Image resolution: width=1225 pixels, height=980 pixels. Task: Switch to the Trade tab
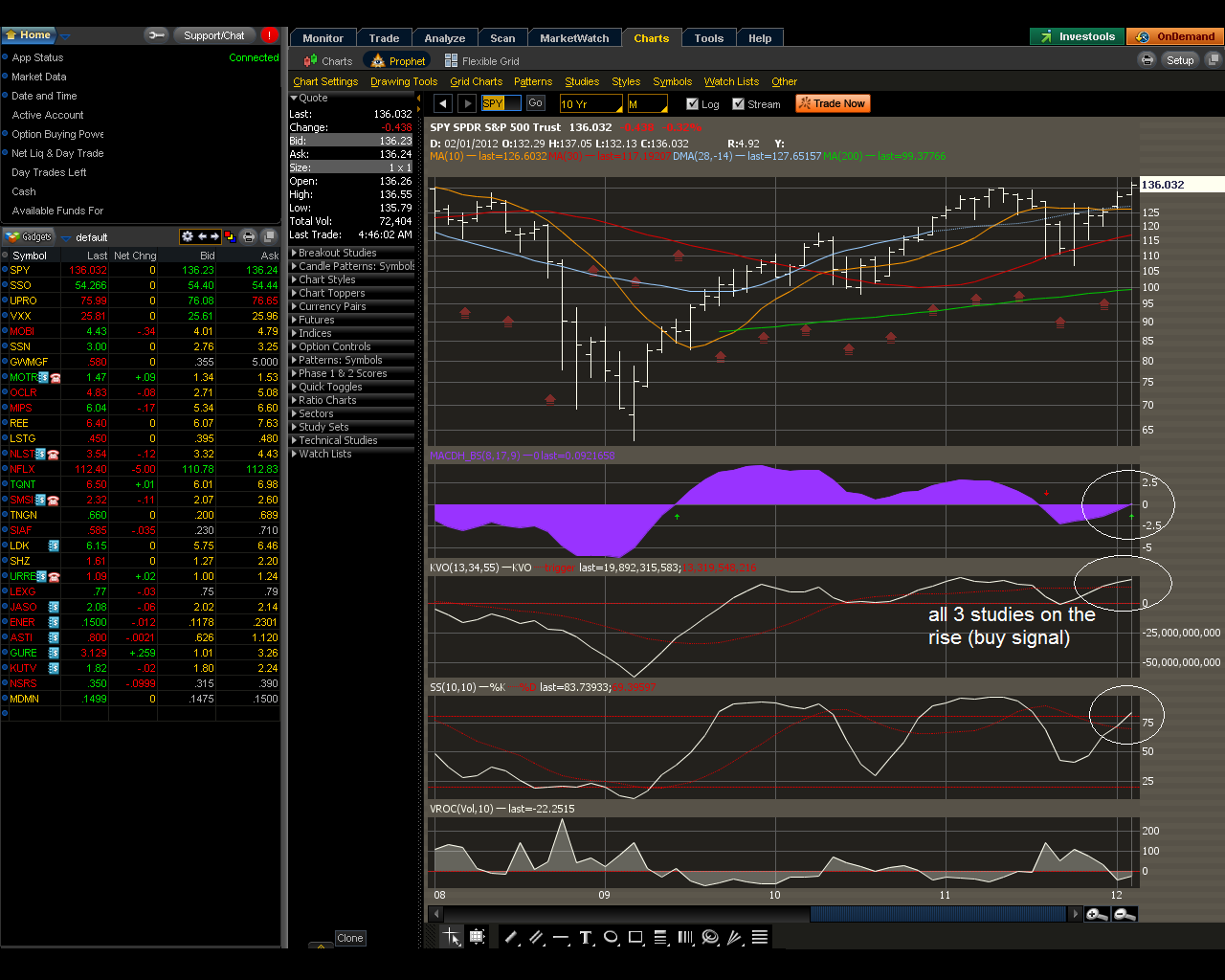(x=384, y=38)
